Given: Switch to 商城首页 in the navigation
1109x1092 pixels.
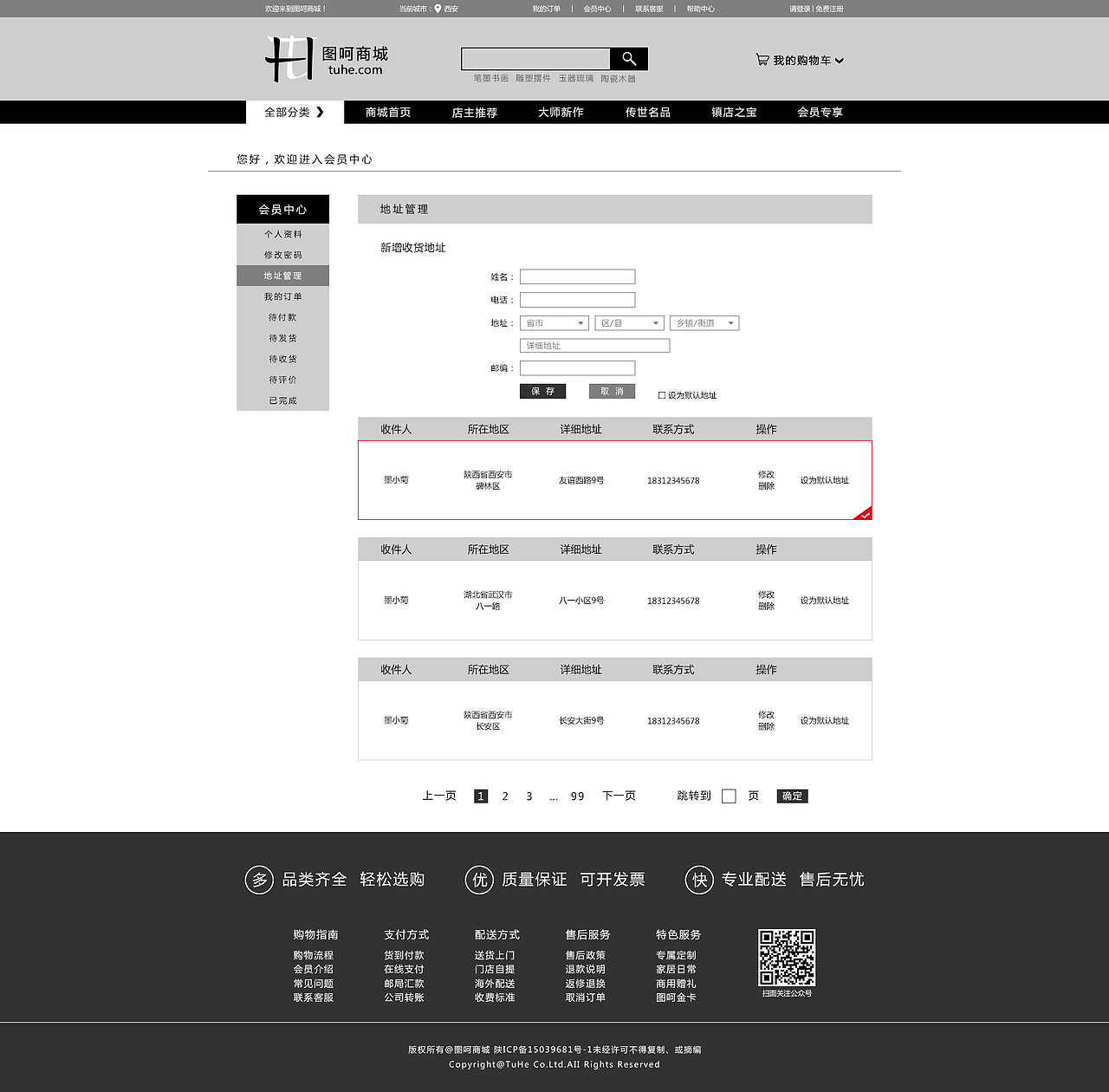Looking at the screenshot, I should pyautogui.click(x=387, y=112).
